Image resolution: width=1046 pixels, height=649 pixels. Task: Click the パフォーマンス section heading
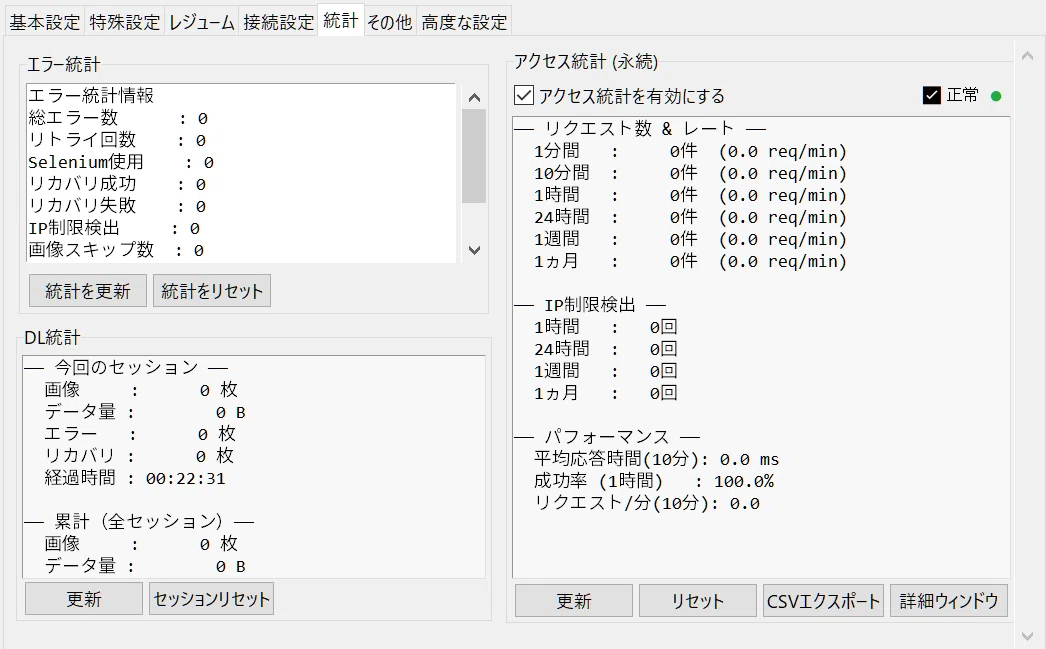(606, 437)
